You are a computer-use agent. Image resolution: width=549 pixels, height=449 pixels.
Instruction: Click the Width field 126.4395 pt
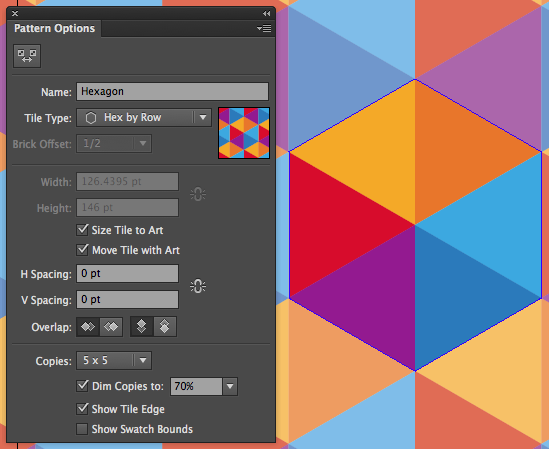pos(127,181)
